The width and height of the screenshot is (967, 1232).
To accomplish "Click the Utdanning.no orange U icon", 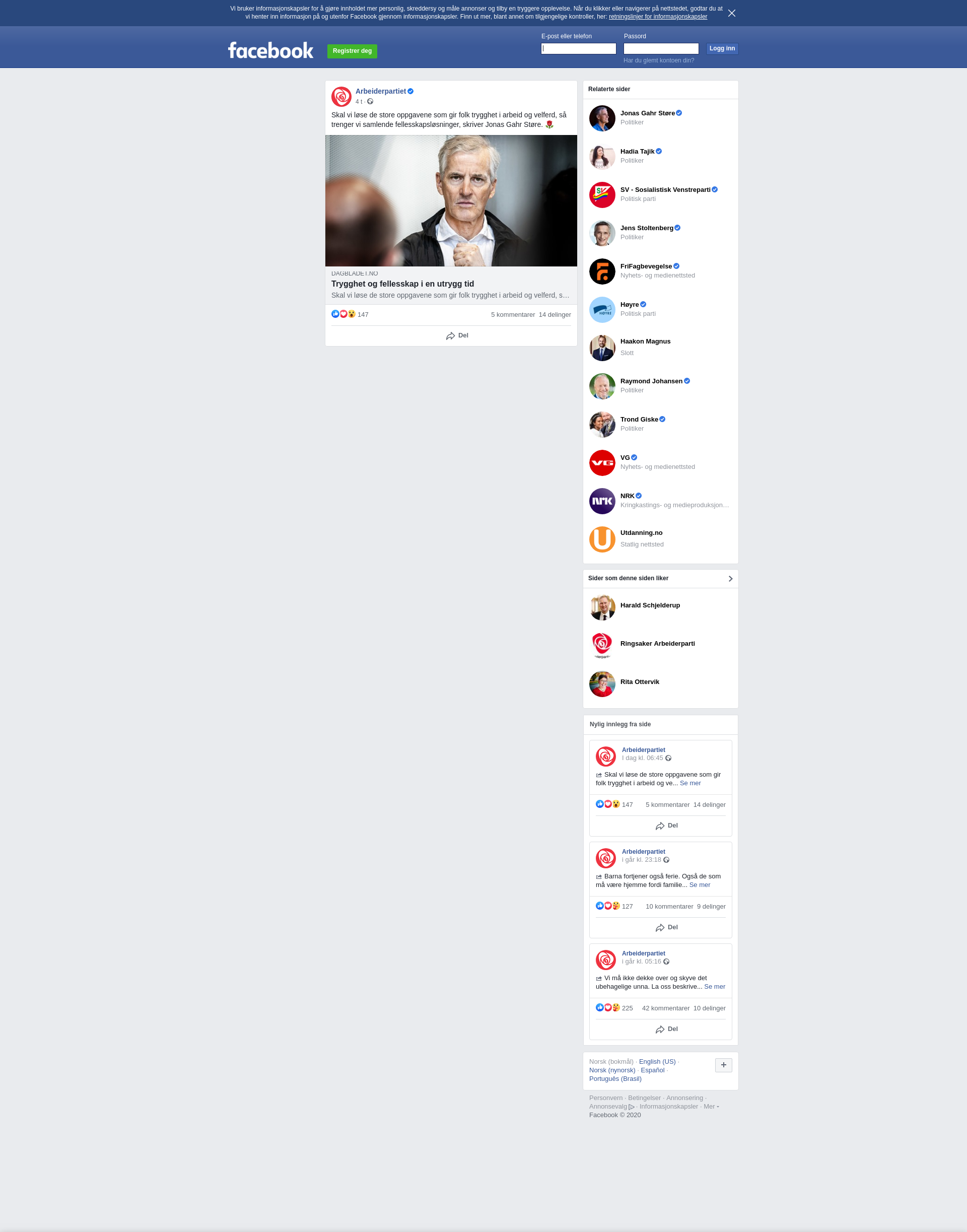I will tap(602, 539).
